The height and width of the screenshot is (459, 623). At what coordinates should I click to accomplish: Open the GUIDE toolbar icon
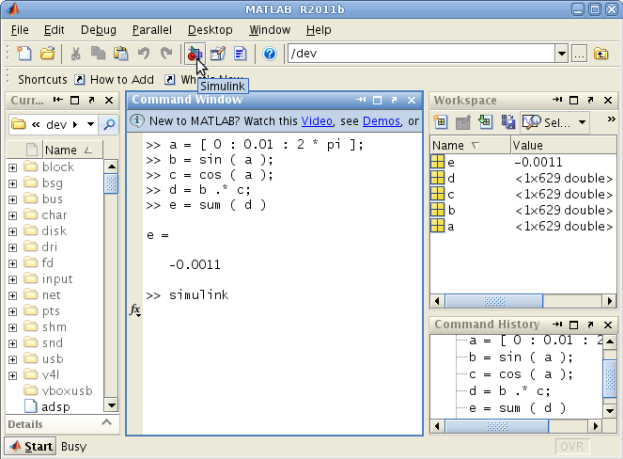pyautogui.click(x=218, y=53)
